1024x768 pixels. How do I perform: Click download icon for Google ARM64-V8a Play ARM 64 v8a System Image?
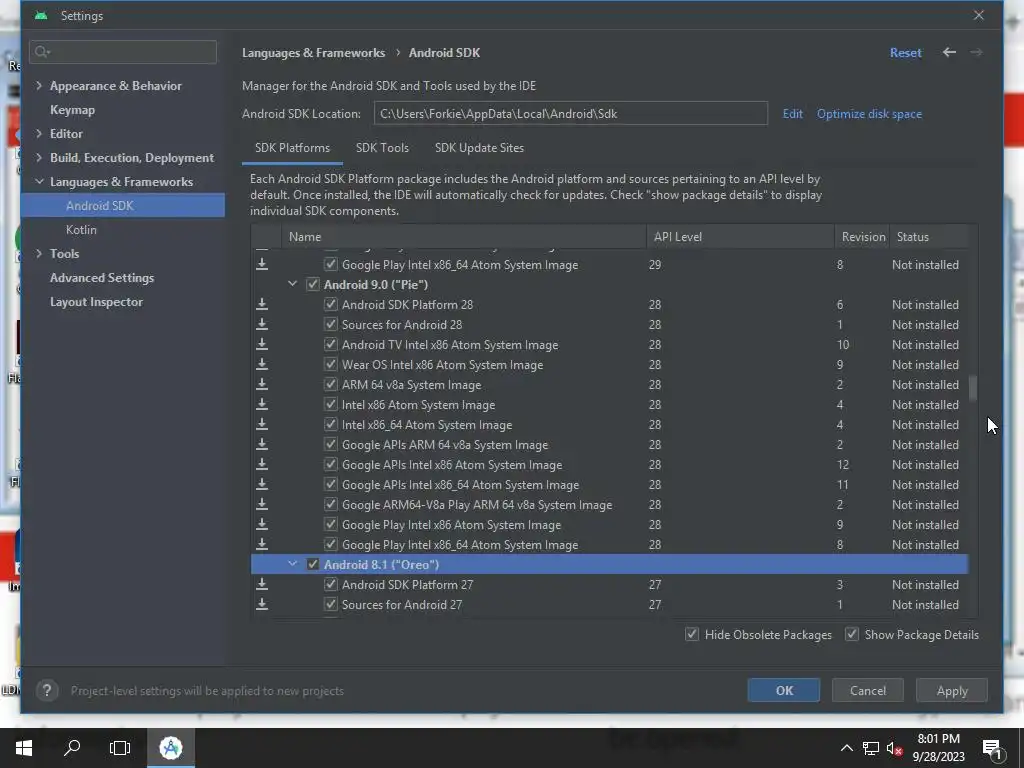tap(262, 505)
